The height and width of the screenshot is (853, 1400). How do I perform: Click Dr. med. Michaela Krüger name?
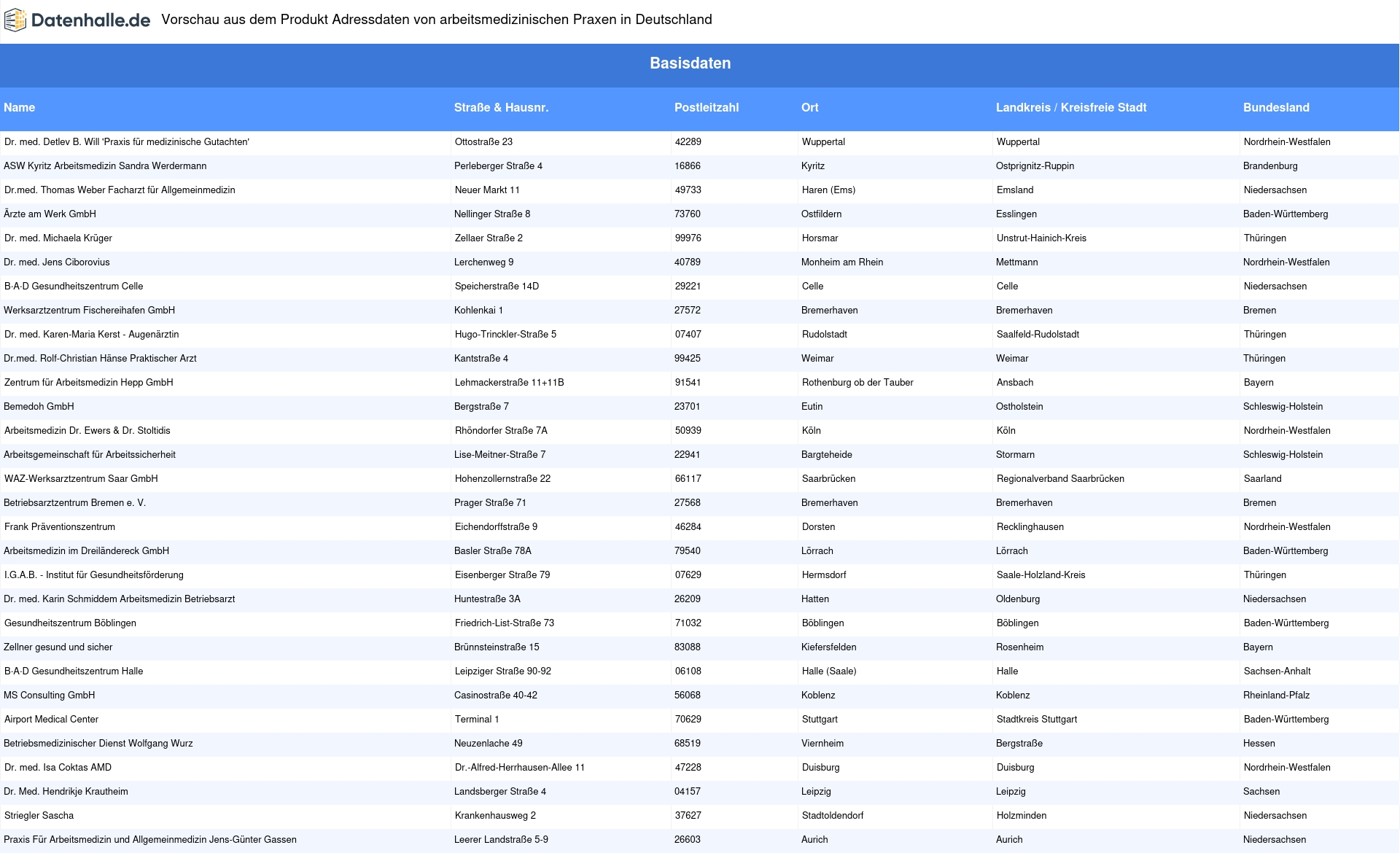pyautogui.click(x=58, y=238)
